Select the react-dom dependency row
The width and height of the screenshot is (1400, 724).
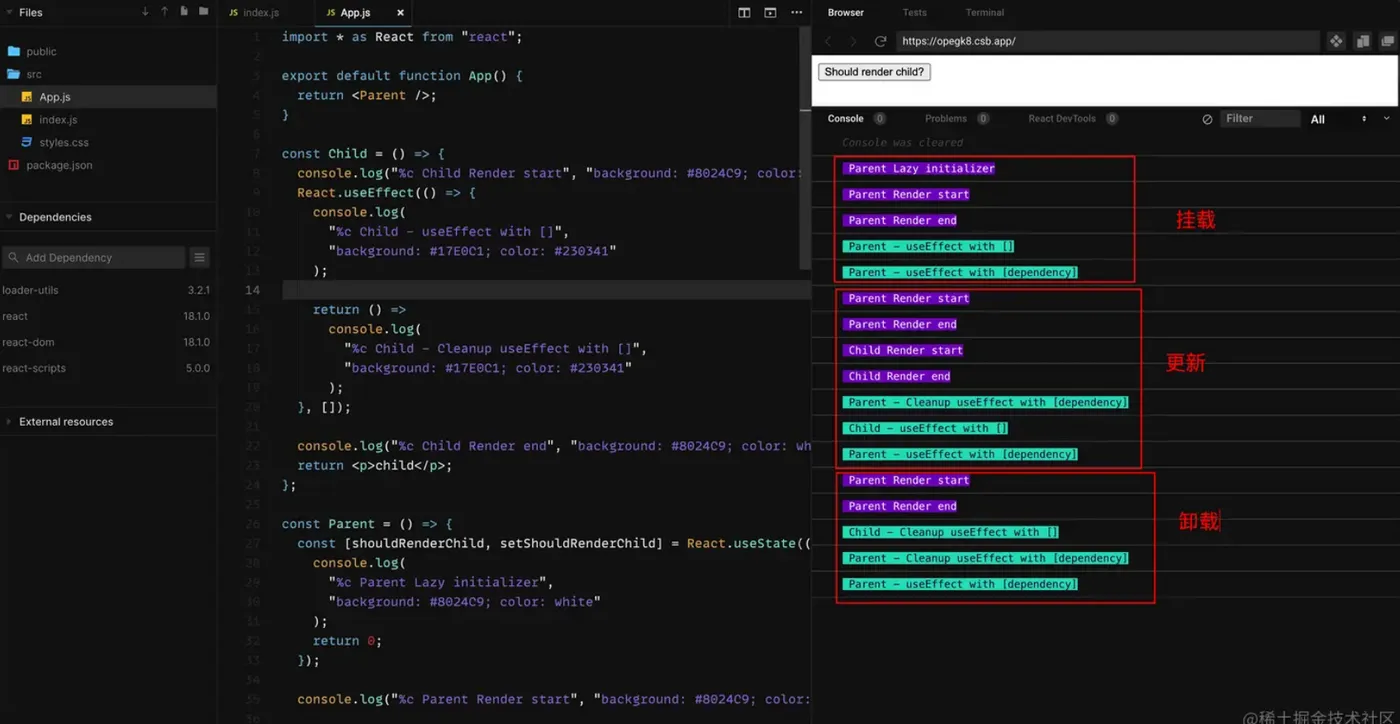click(x=108, y=342)
